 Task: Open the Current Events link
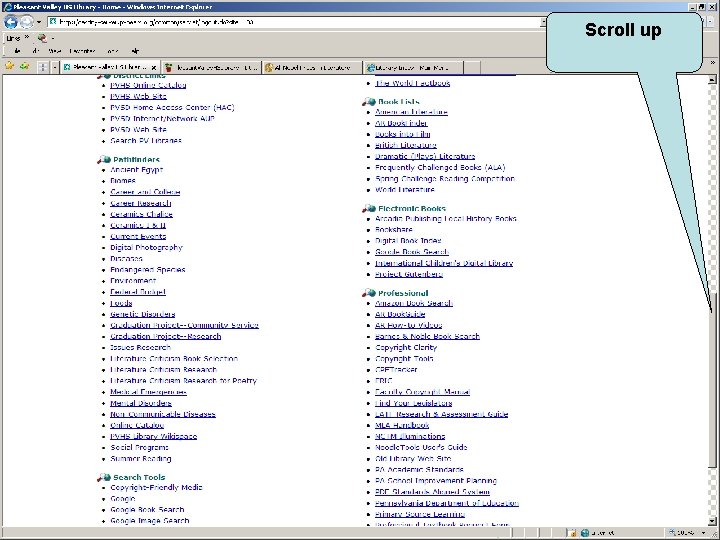pos(138,236)
